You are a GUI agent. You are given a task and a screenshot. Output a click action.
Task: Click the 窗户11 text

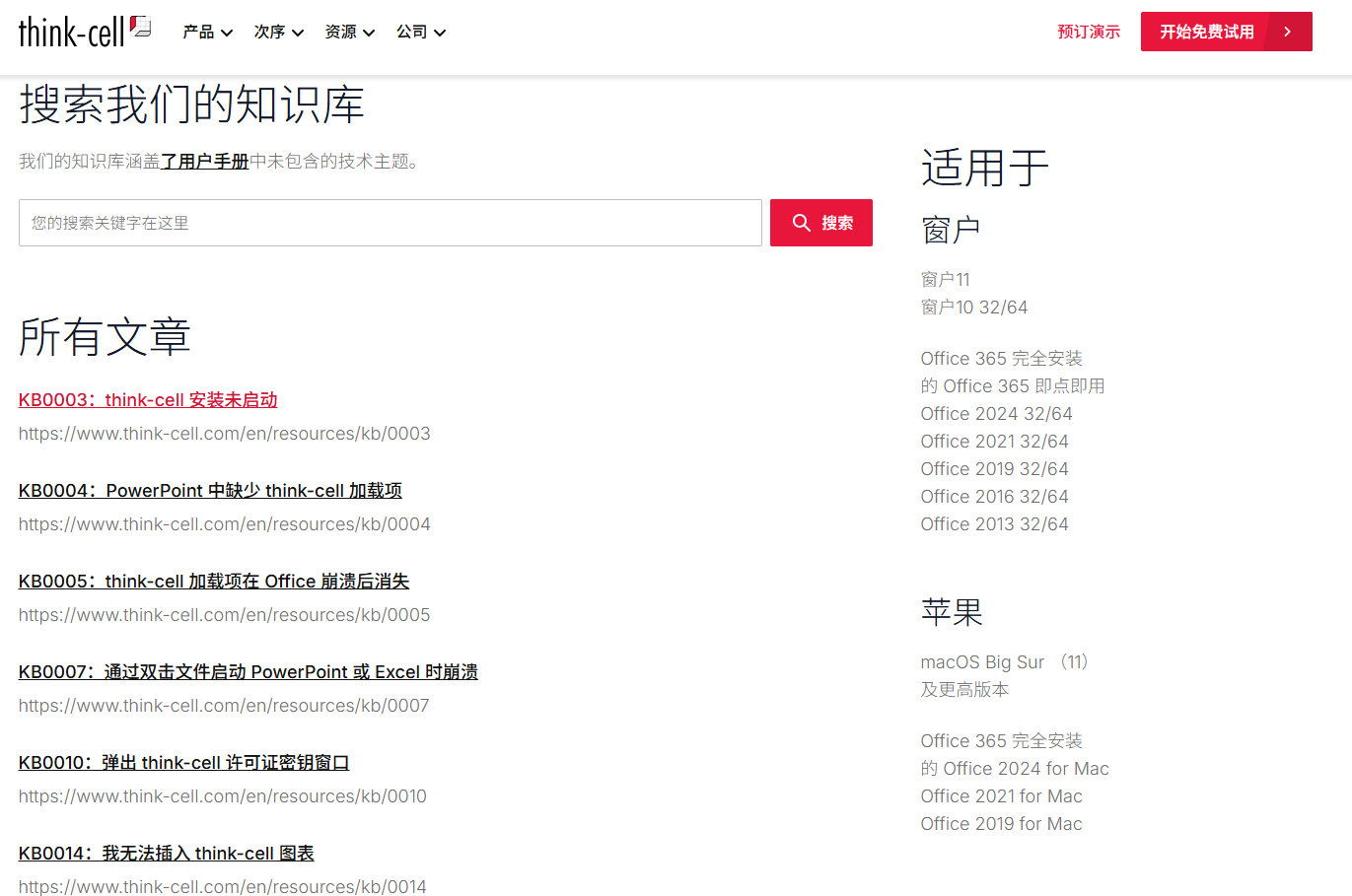pyautogui.click(x=946, y=279)
